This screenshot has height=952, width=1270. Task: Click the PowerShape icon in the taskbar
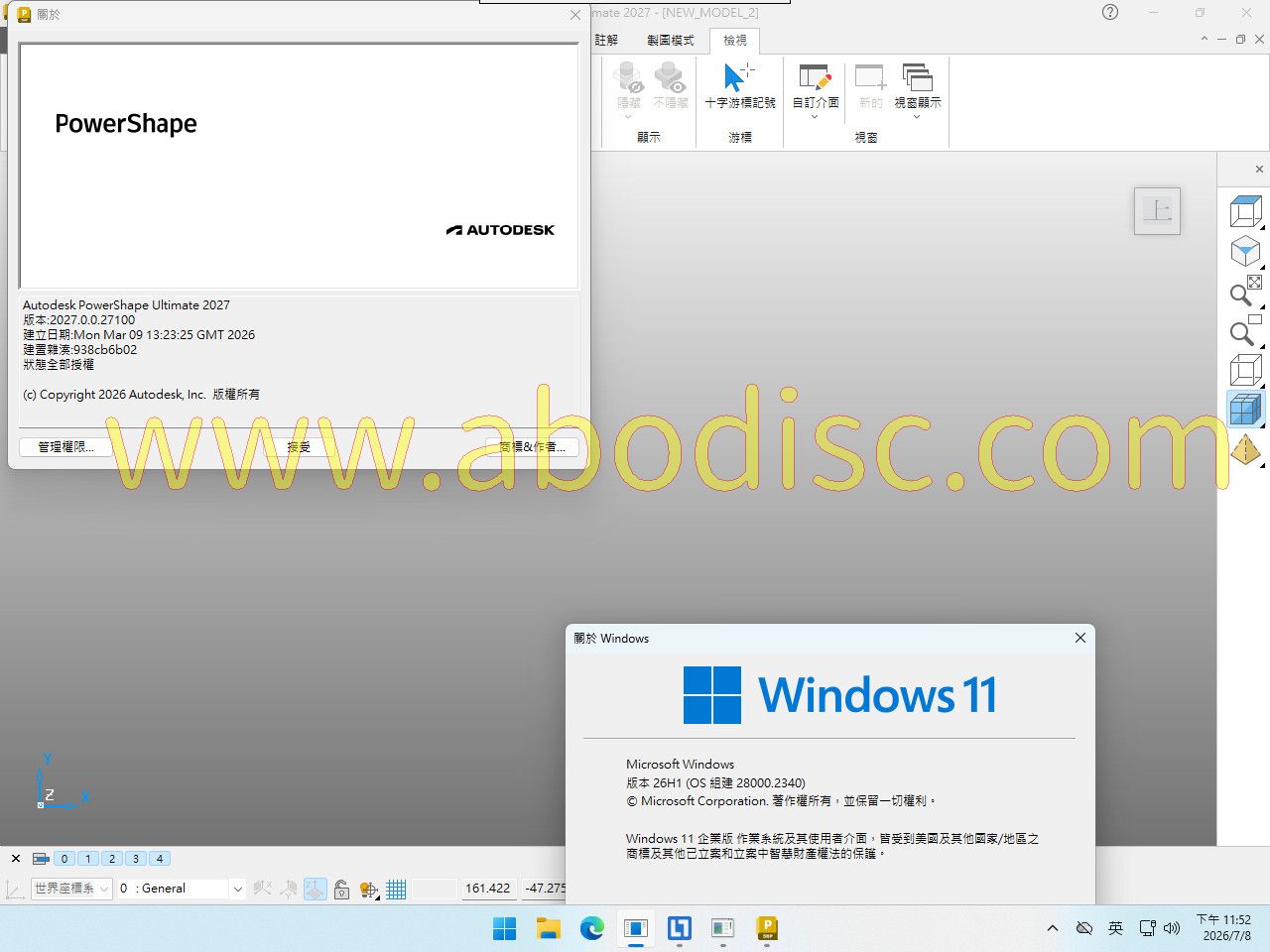(767, 928)
